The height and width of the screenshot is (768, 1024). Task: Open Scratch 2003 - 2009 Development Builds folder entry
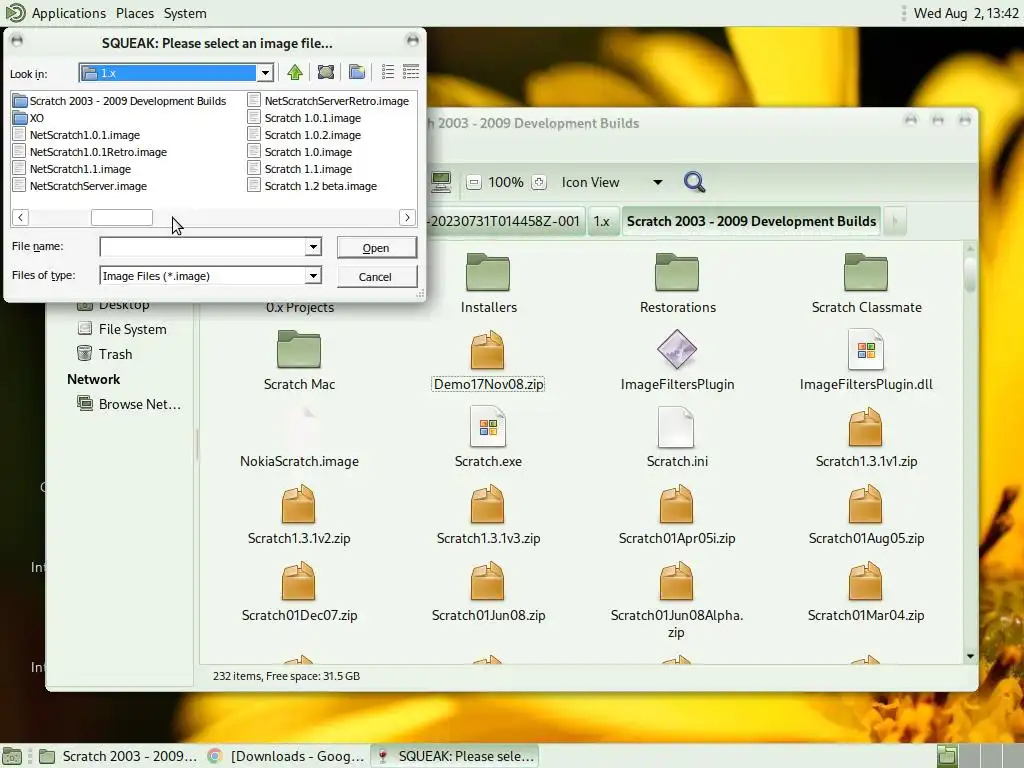[x=120, y=101]
